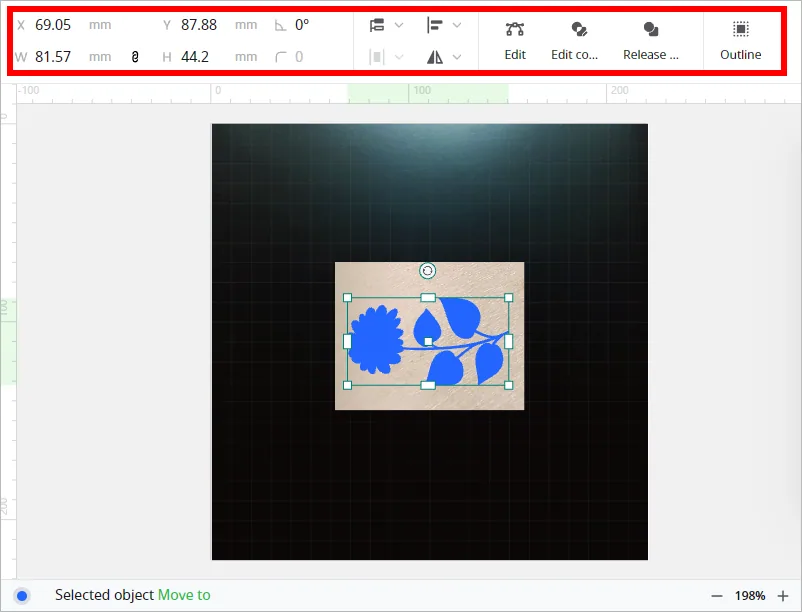Click the green Move to link

click(184, 595)
